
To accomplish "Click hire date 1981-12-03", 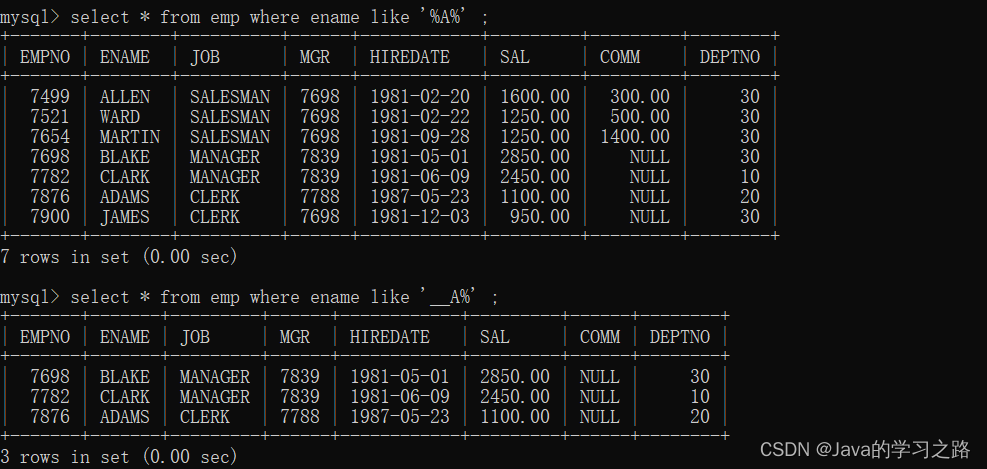I will coord(420,217).
